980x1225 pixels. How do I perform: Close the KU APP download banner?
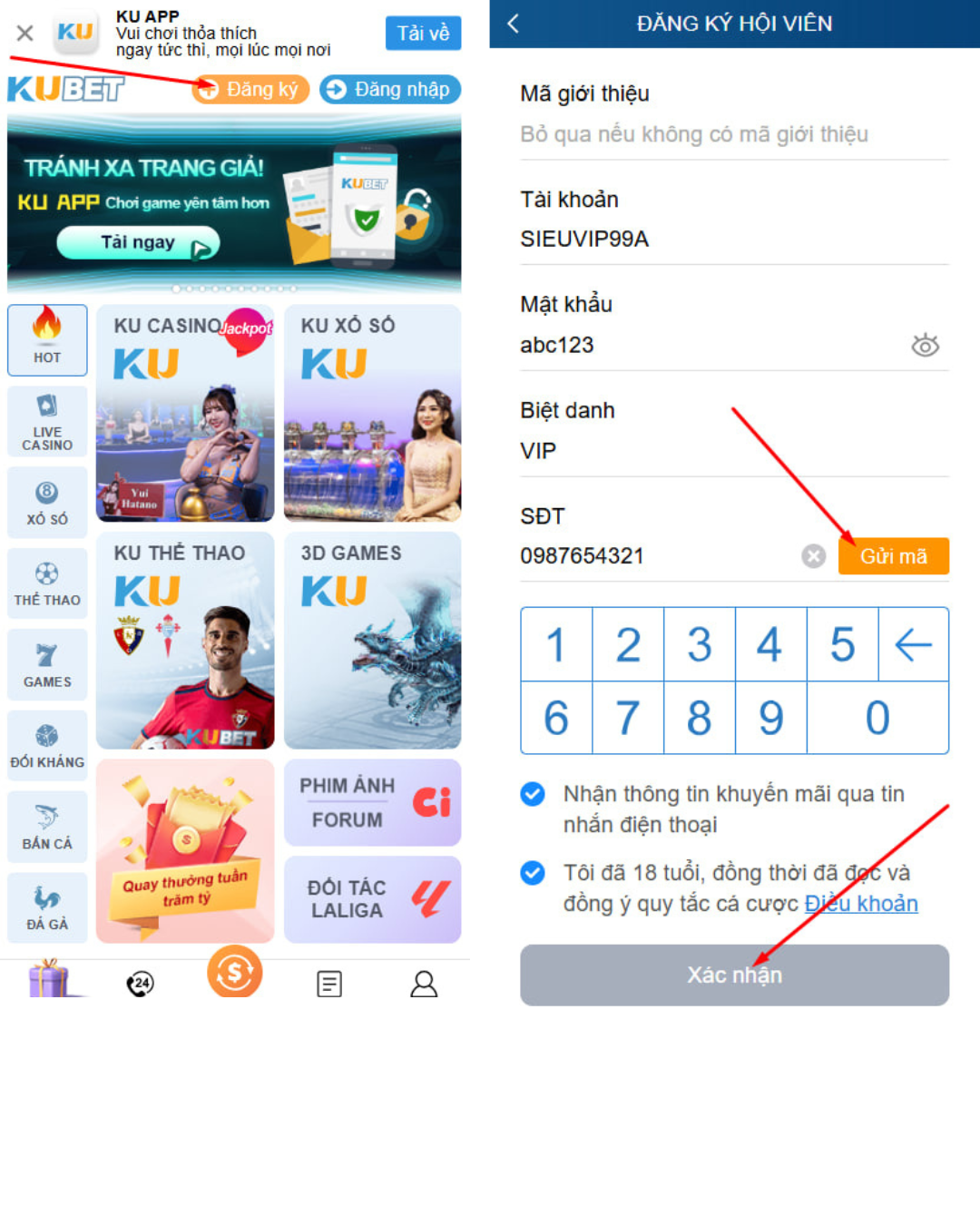(x=24, y=34)
